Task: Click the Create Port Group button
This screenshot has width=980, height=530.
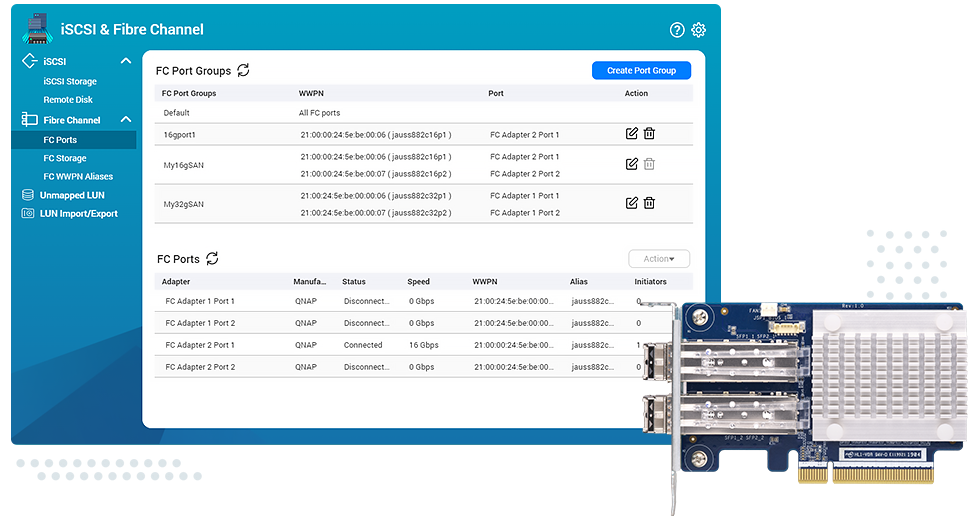Action: click(x=641, y=71)
